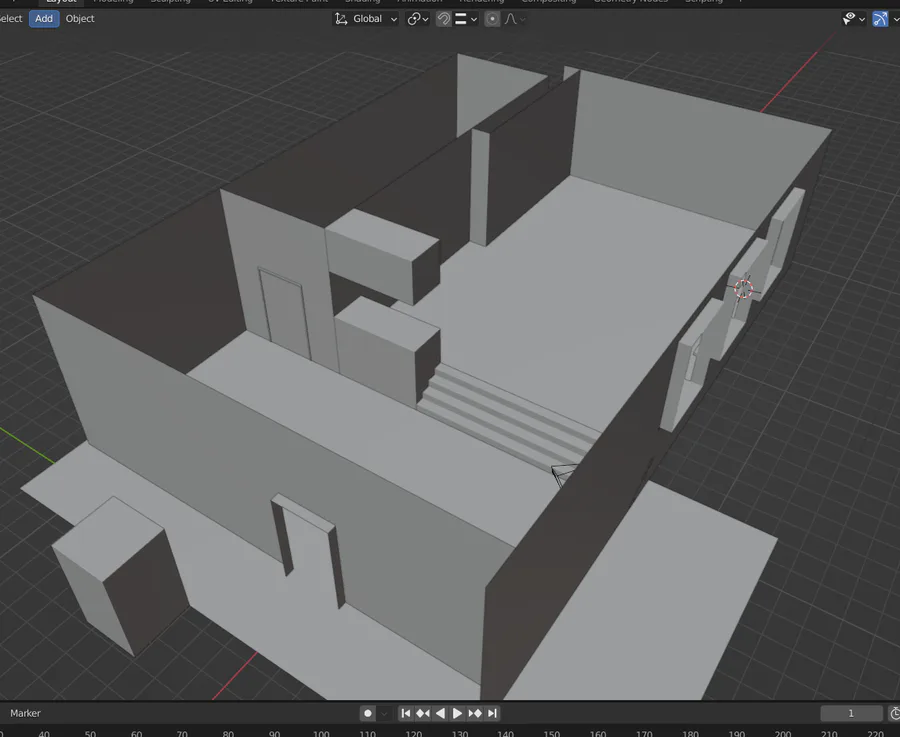Click frame 100 on the timeline ruler
900x737 pixels.
[321, 733]
